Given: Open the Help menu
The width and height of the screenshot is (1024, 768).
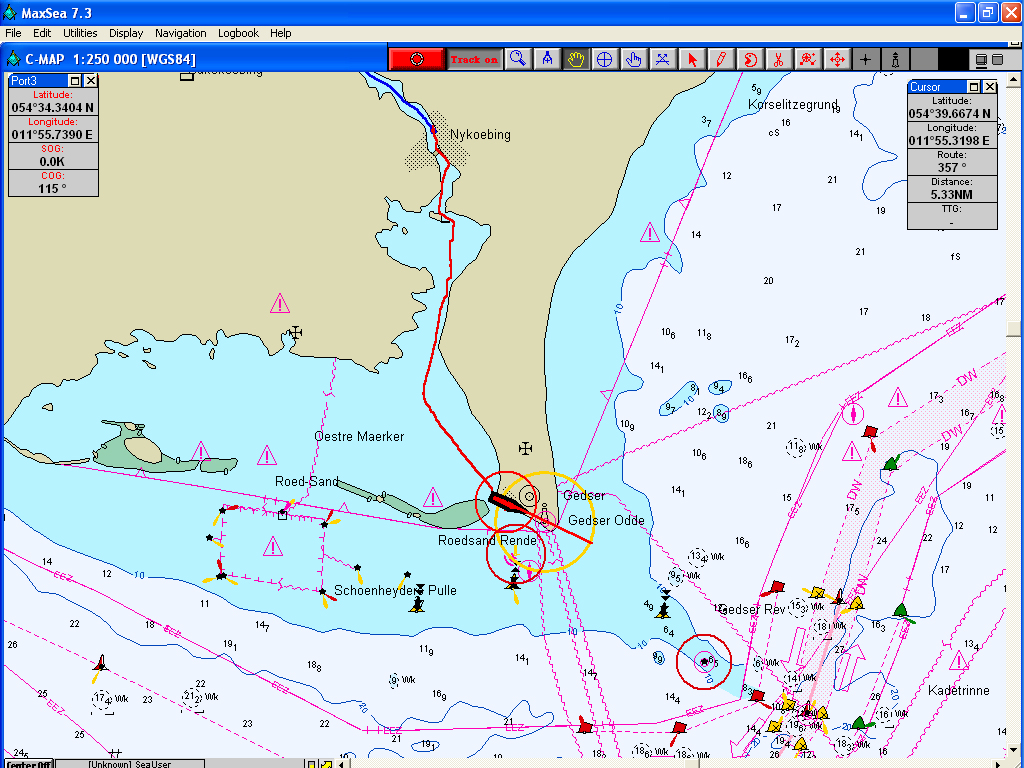Looking at the screenshot, I should click(281, 33).
